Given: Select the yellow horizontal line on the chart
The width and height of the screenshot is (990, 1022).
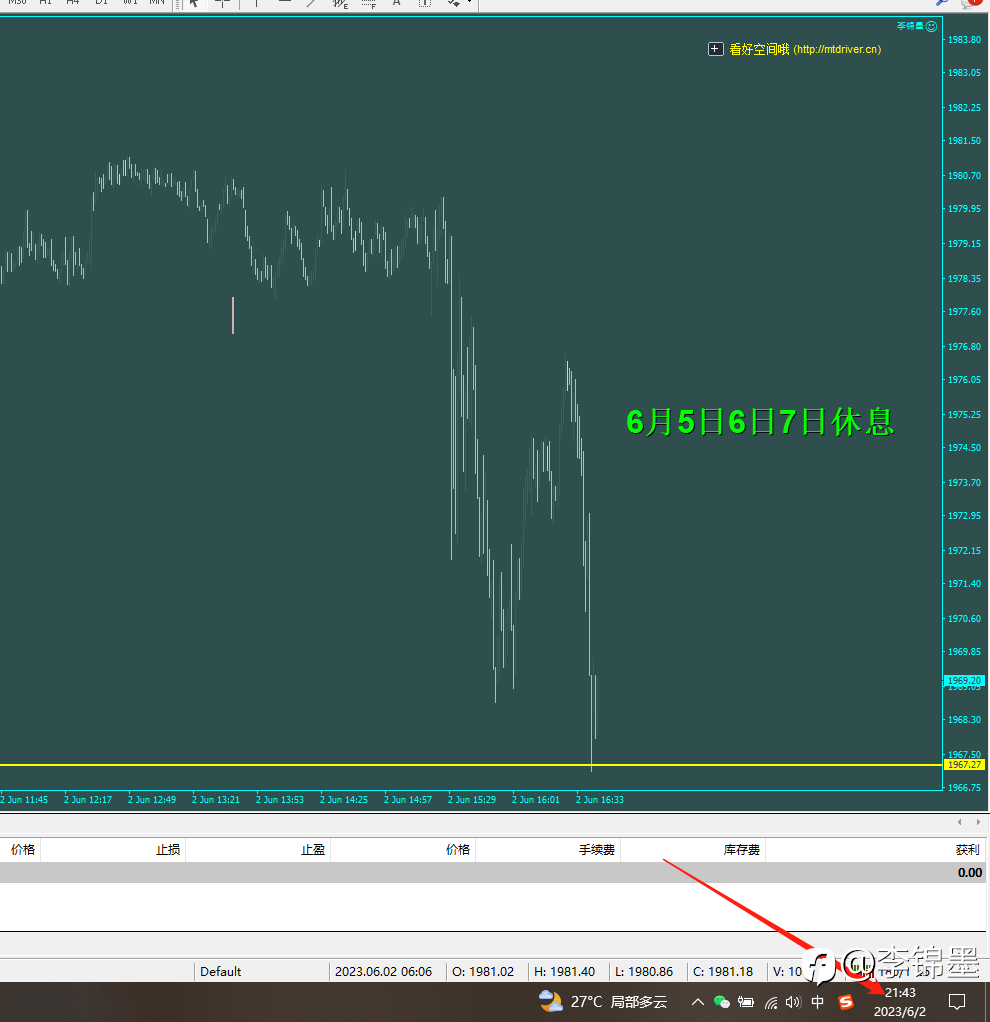Looking at the screenshot, I should coord(471,765).
